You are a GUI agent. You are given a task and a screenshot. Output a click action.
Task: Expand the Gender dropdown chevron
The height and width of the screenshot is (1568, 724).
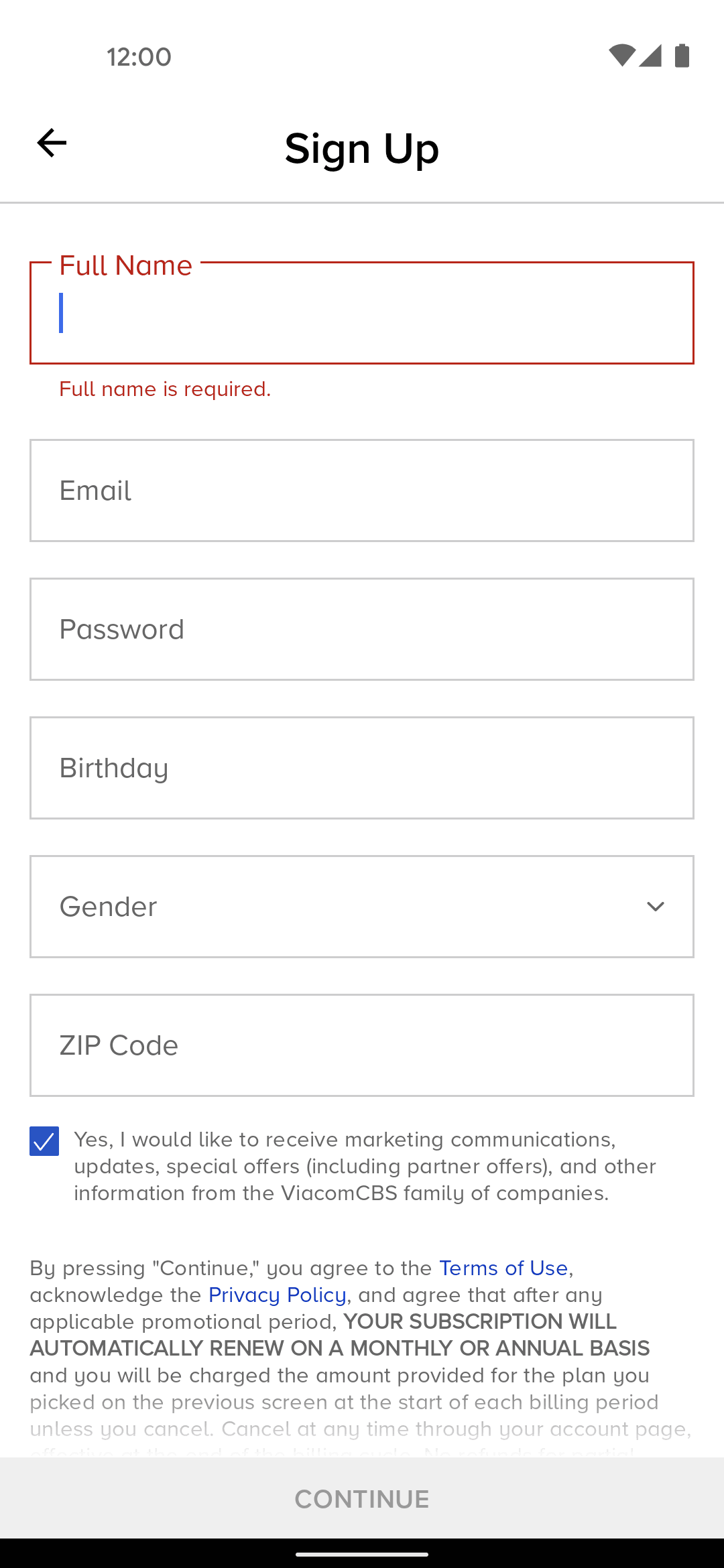[655, 907]
